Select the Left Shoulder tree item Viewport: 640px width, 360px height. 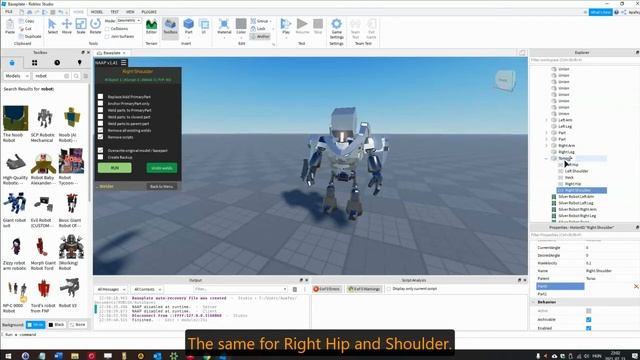coord(576,171)
